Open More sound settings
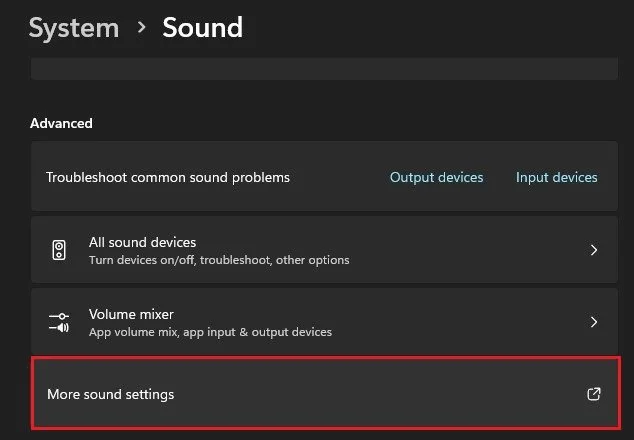634x440 pixels. point(111,394)
